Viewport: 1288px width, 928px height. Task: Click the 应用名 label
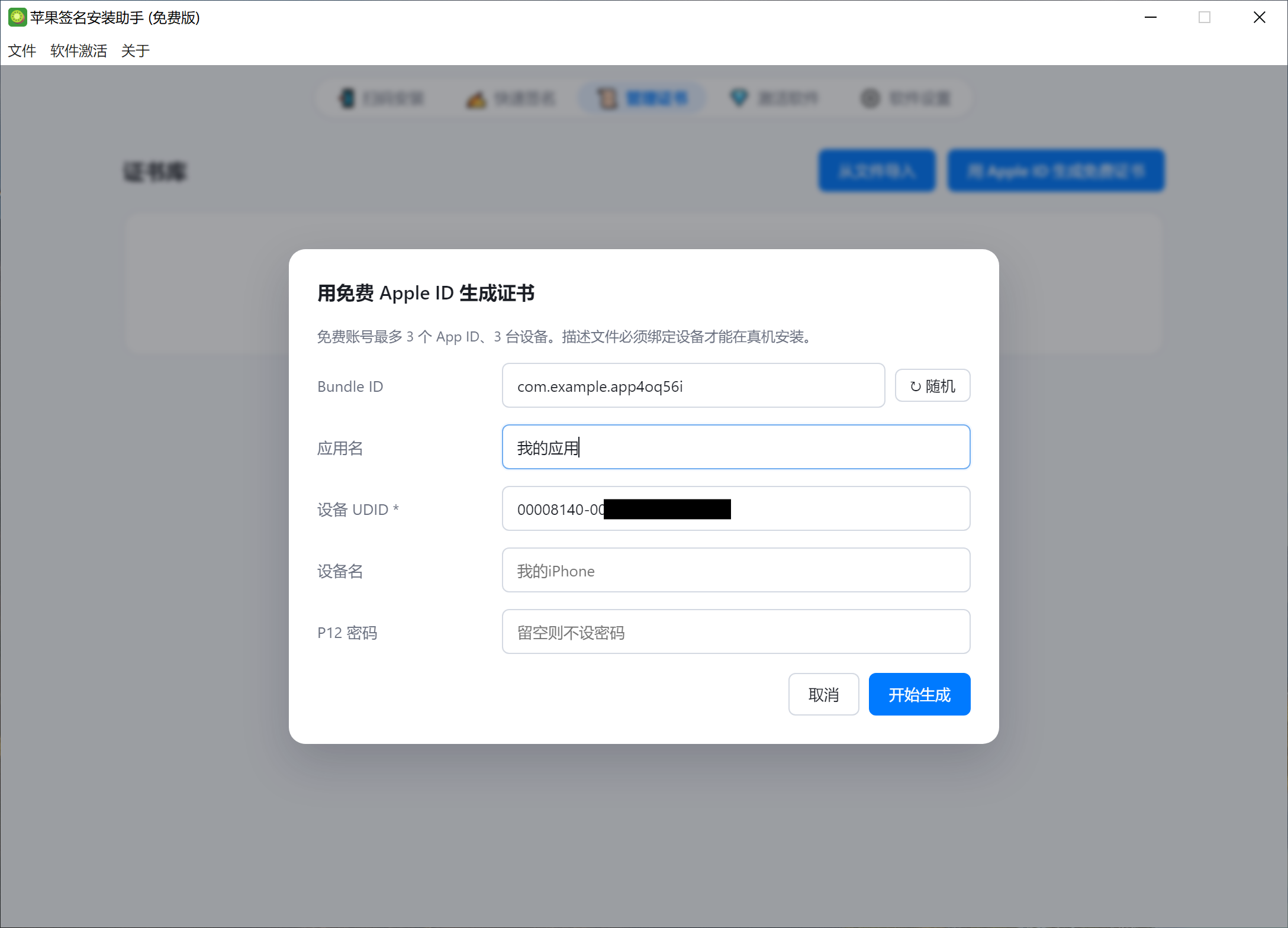point(340,448)
